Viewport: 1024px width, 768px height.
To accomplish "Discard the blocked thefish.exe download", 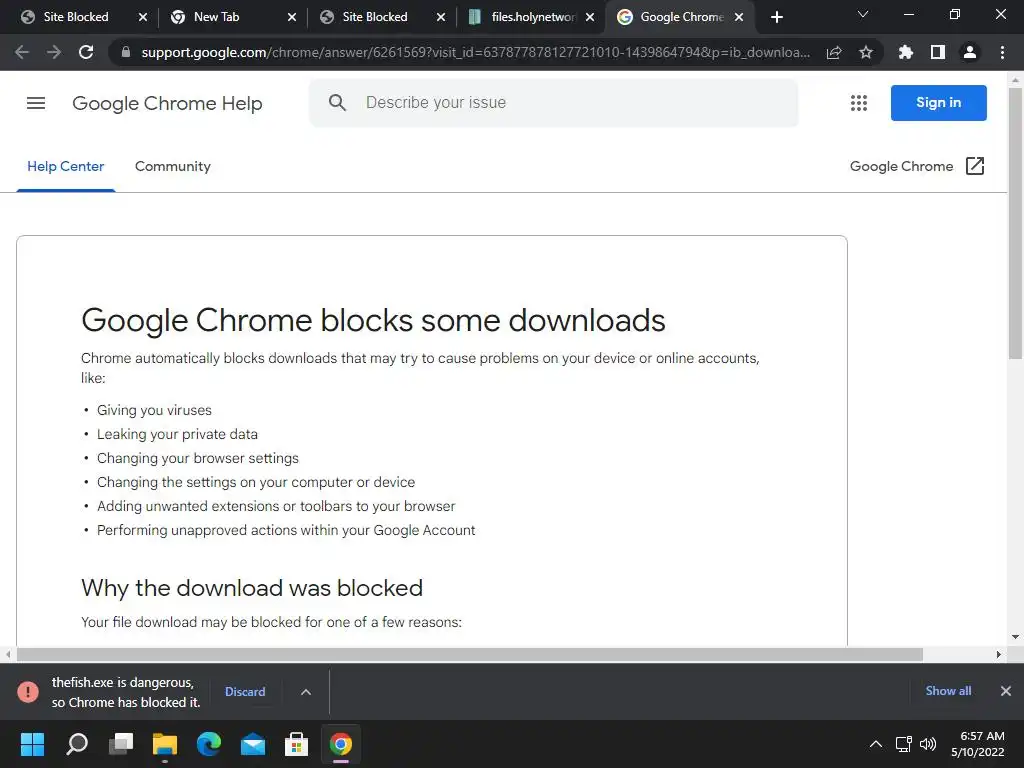I will pyautogui.click(x=245, y=692).
